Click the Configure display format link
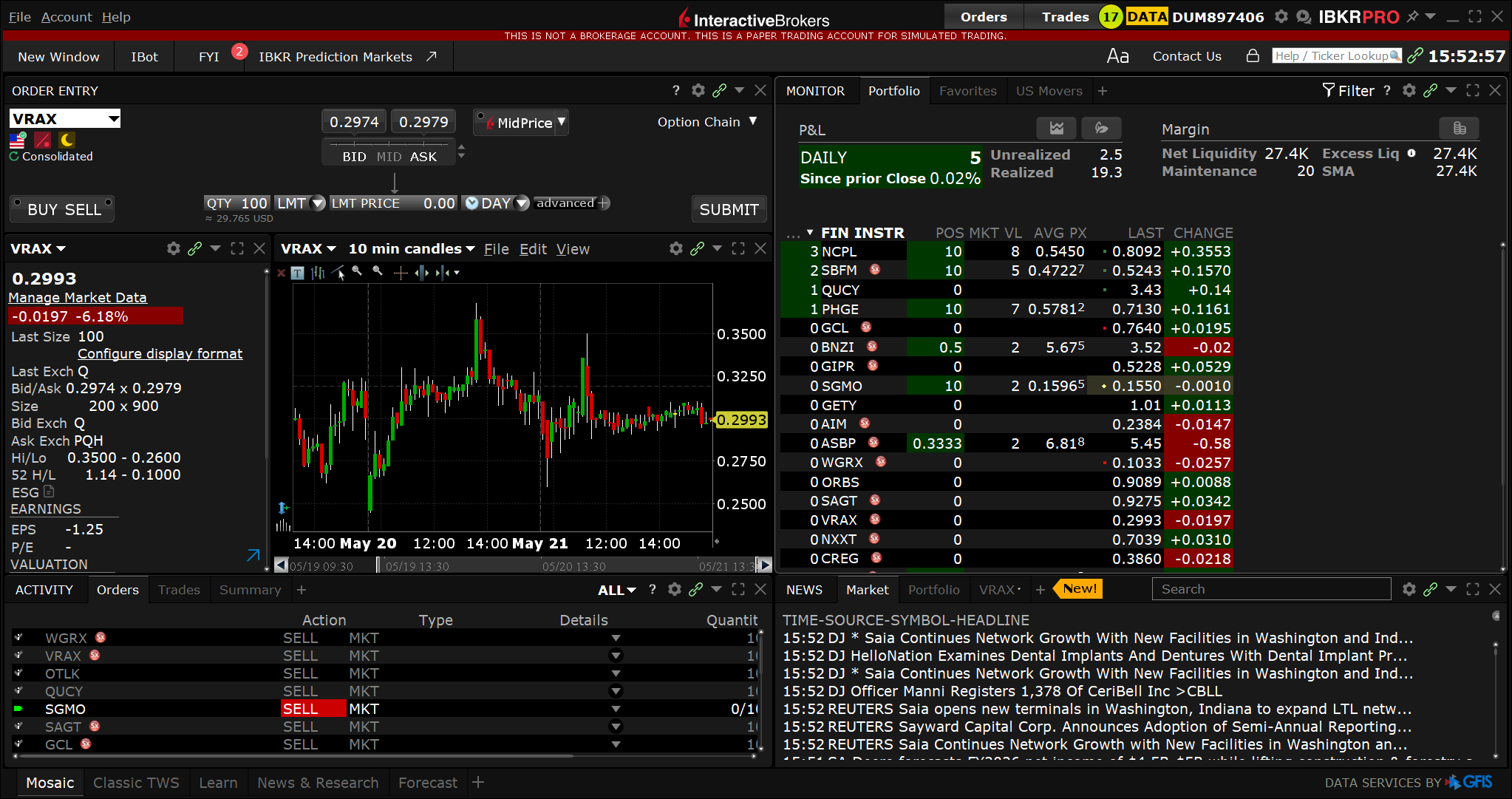Viewport: 1512px width, 799px height. pos(160,353)
